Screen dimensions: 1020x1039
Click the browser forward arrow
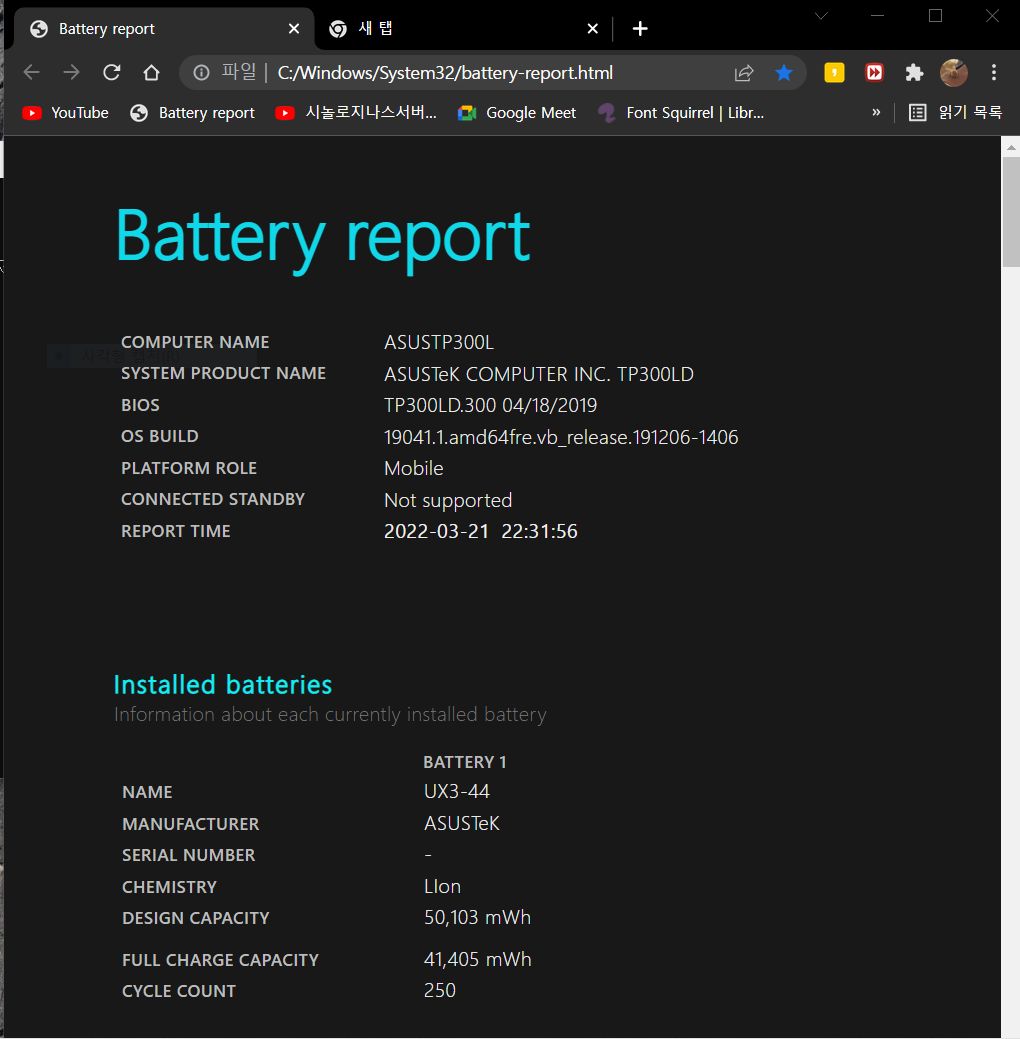pos(71,72)
